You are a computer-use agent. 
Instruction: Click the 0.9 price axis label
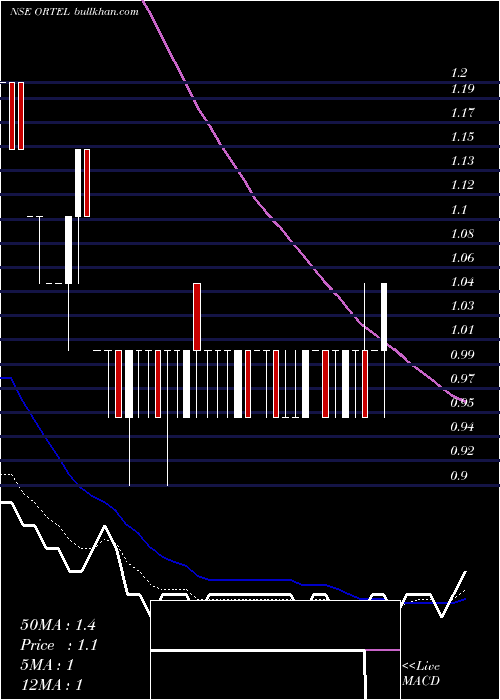pyautogui.click(x=459, y=475)
